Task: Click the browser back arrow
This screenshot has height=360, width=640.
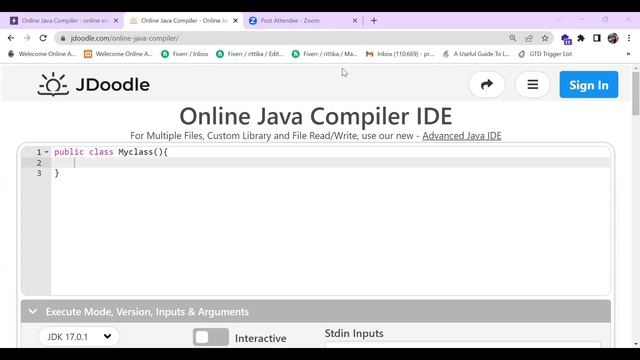Action: pyautogui.click(x=11, y=38)
